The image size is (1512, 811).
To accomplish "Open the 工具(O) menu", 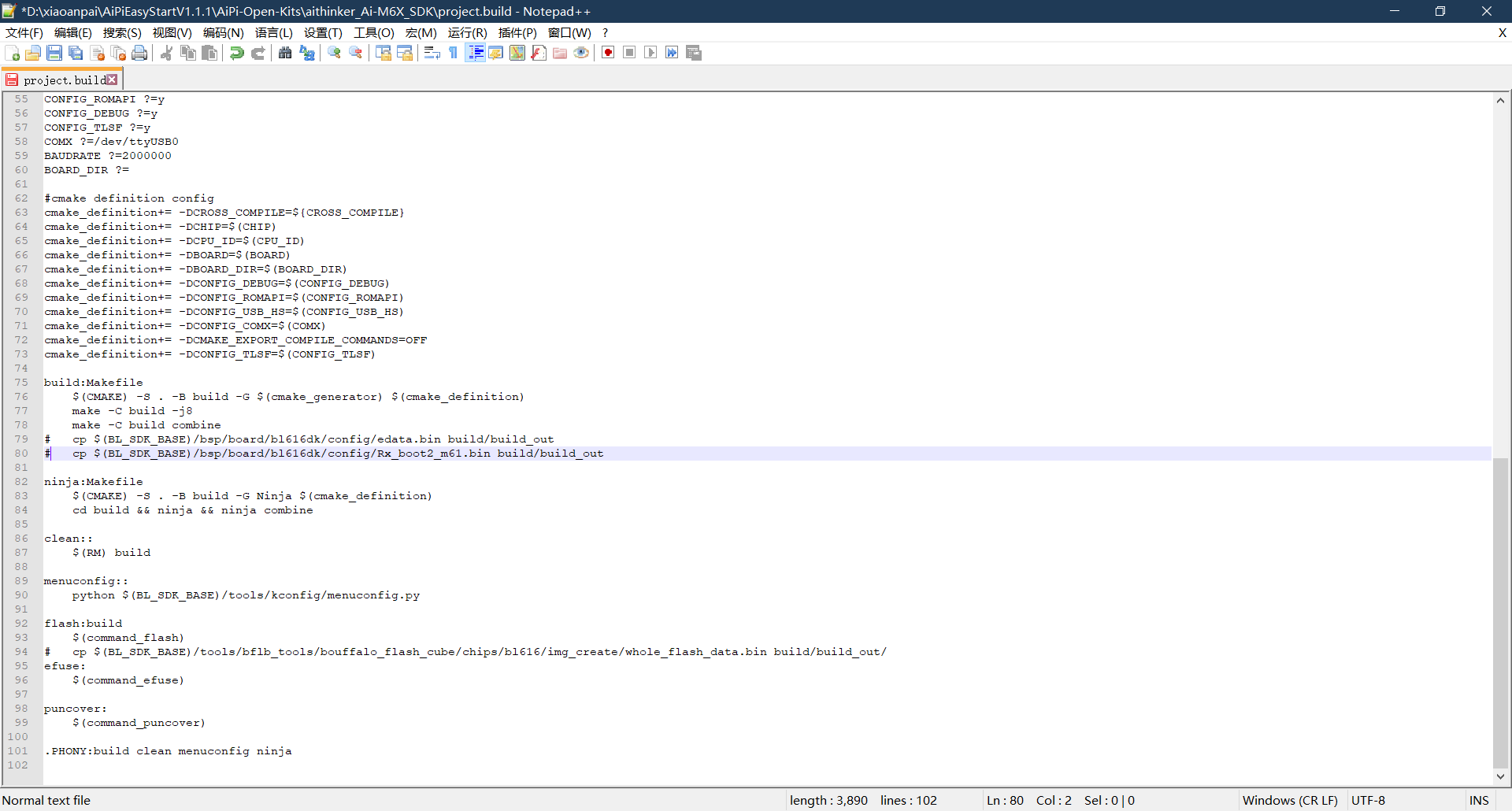I will coord(374,32).
